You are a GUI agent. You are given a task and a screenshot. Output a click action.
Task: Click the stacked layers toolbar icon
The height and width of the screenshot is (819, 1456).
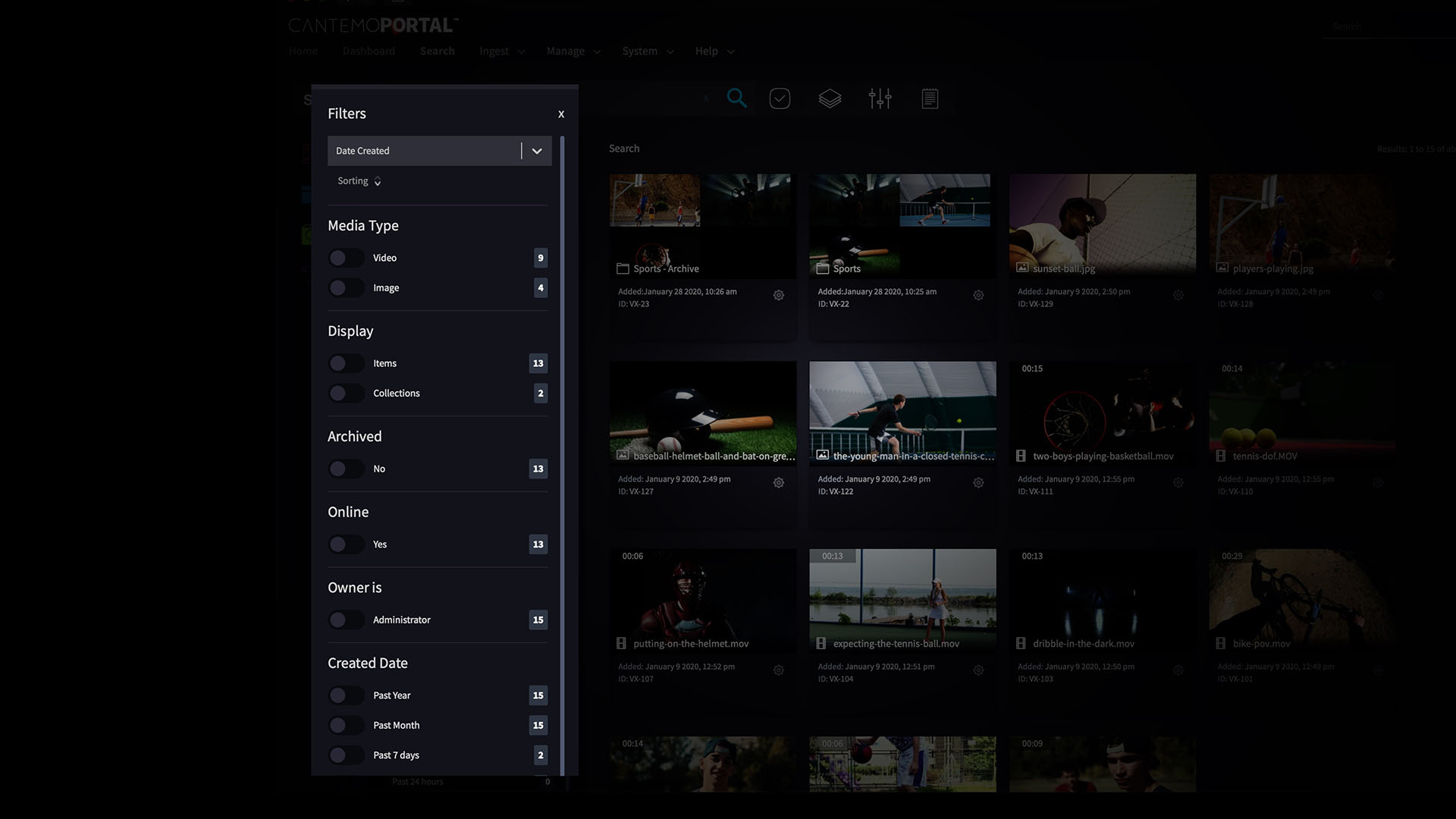[x=830, y=99]
